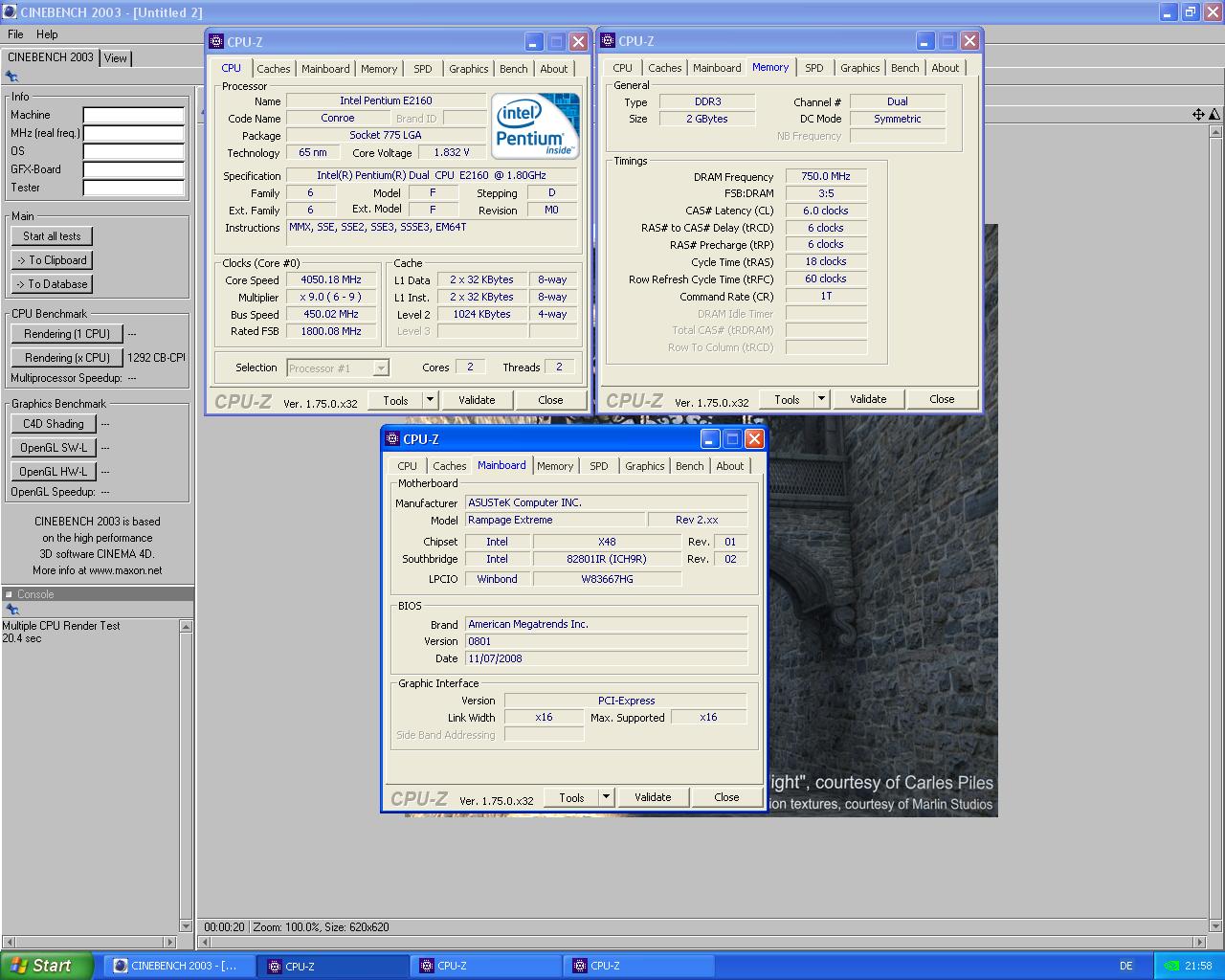Run the Rendering (1 CPU) benchmark
1225x980 pixels.
coord(67,334)
